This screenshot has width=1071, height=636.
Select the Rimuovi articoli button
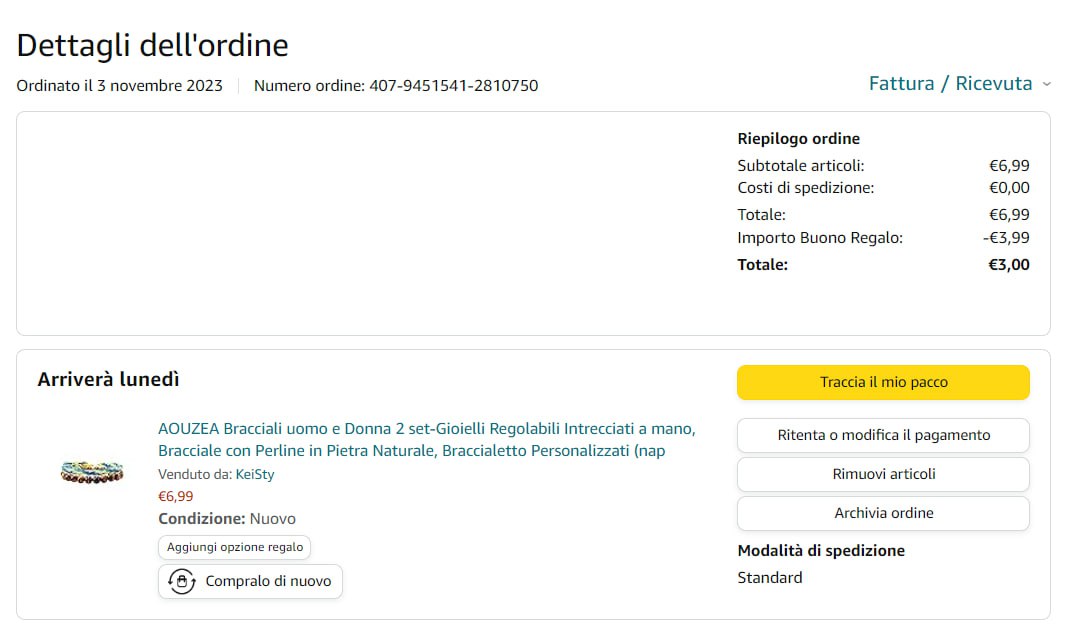pyautogui.click(x=883, y=474)
